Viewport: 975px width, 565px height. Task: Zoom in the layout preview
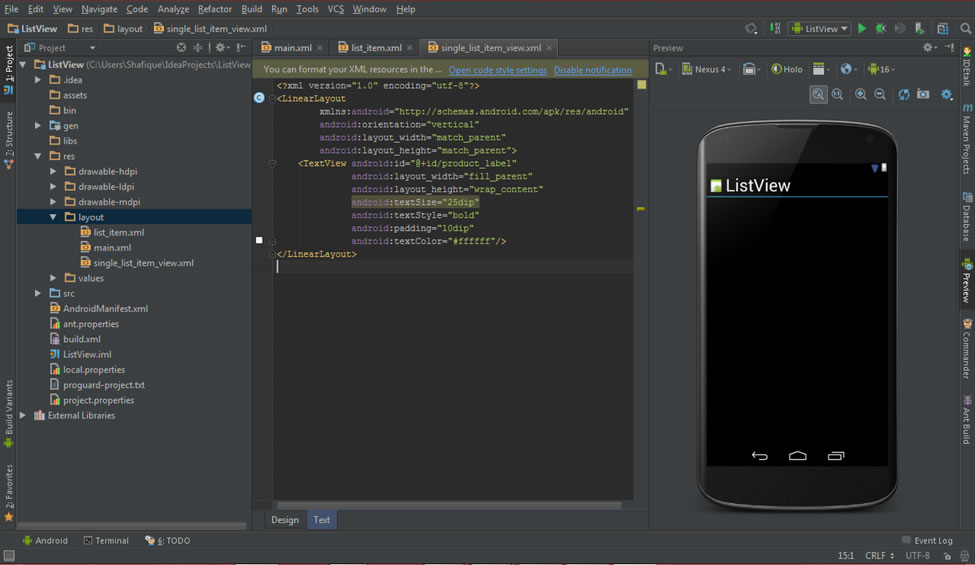(x=861, y=94)
